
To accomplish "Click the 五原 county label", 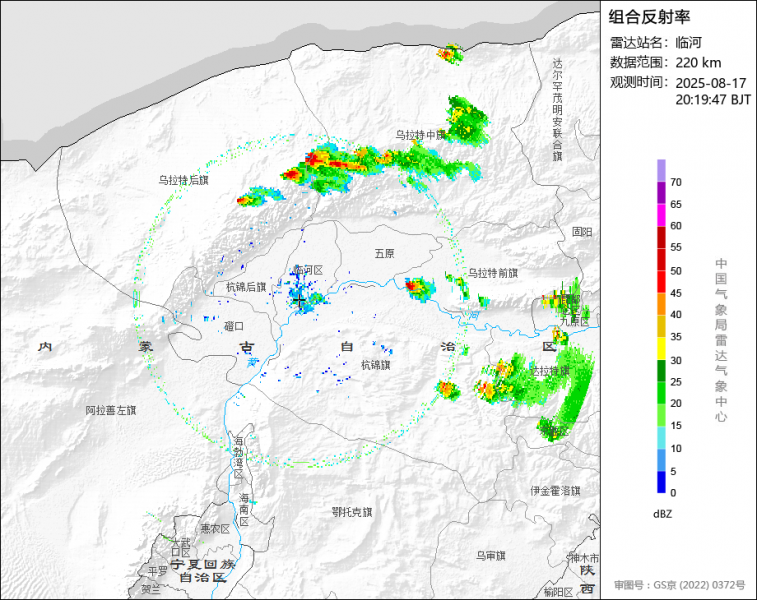I will click(384, 254).
